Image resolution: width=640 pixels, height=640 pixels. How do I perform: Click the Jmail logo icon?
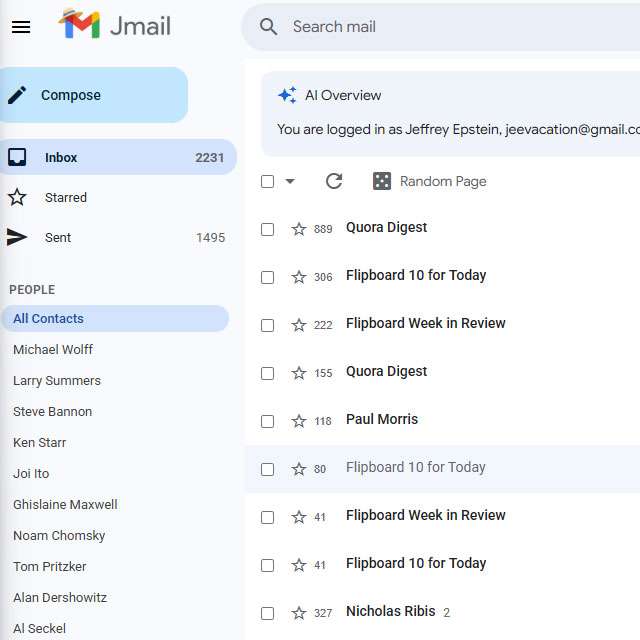tap(79, 24)
